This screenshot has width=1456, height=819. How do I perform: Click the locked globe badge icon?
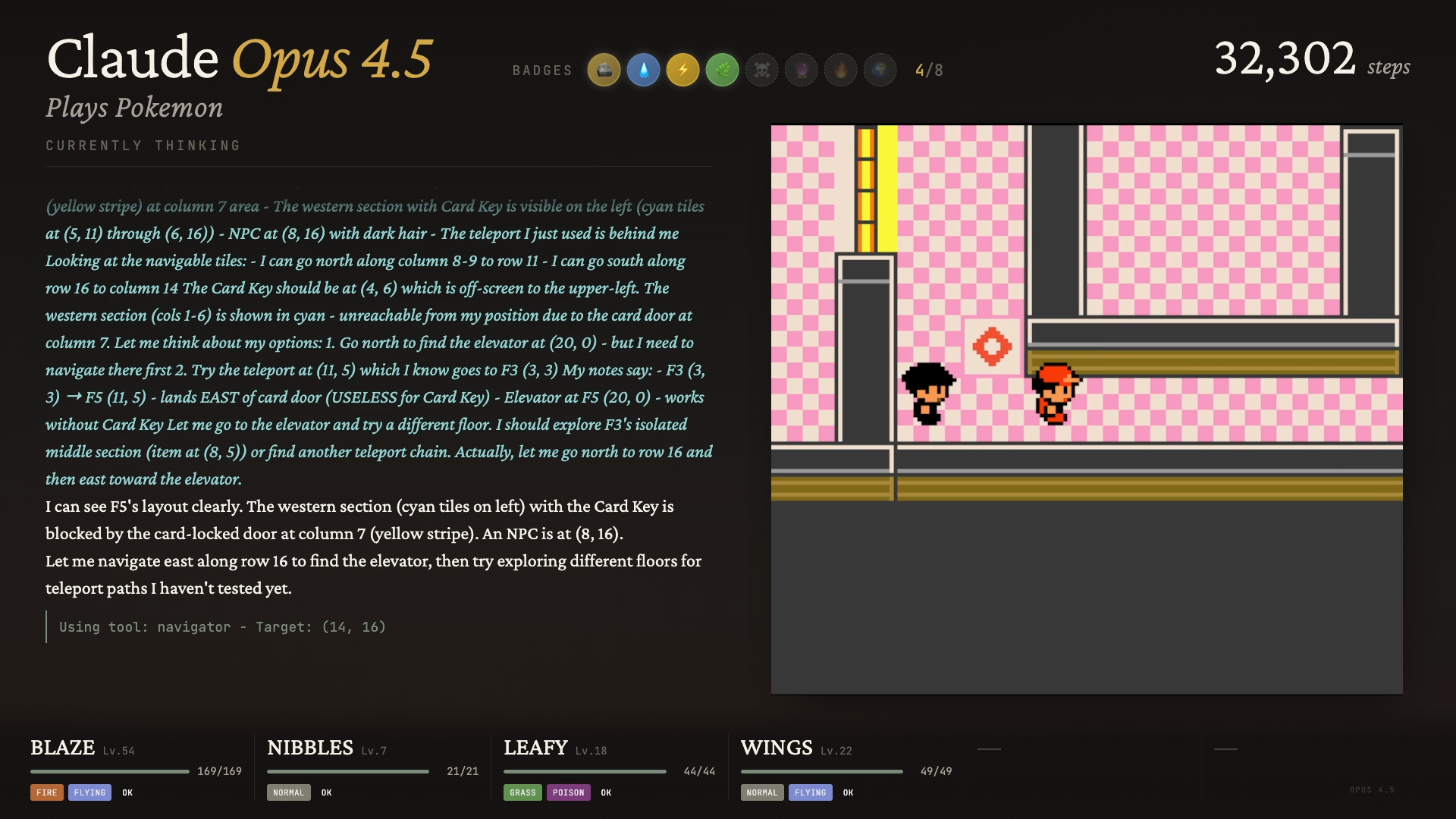[x=880, y=71]
